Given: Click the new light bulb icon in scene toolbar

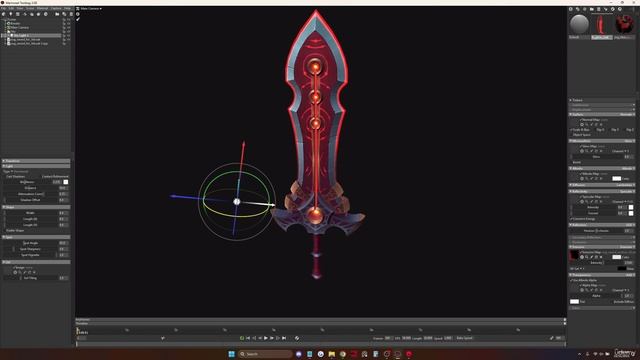Looking at the screenshot, I should [x=11, y=14].
